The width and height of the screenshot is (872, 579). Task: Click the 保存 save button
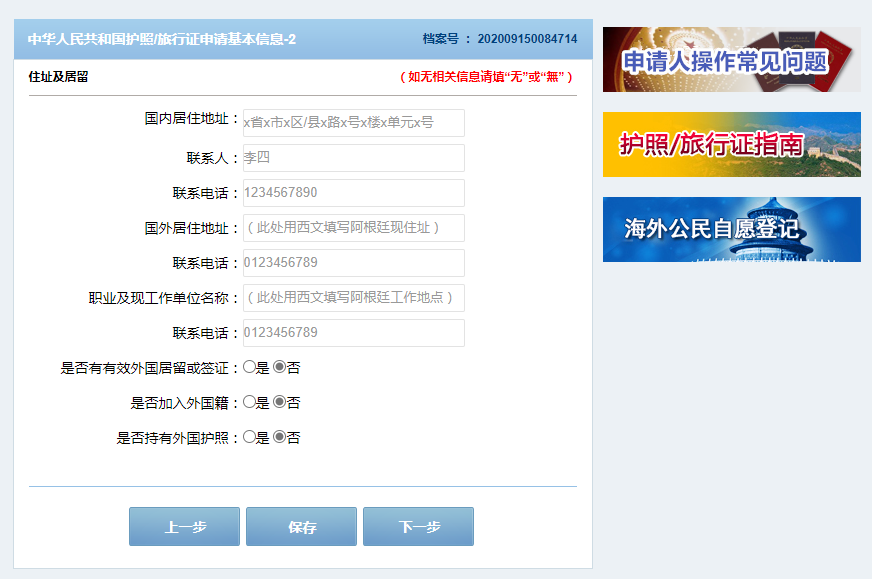[301, 526]
